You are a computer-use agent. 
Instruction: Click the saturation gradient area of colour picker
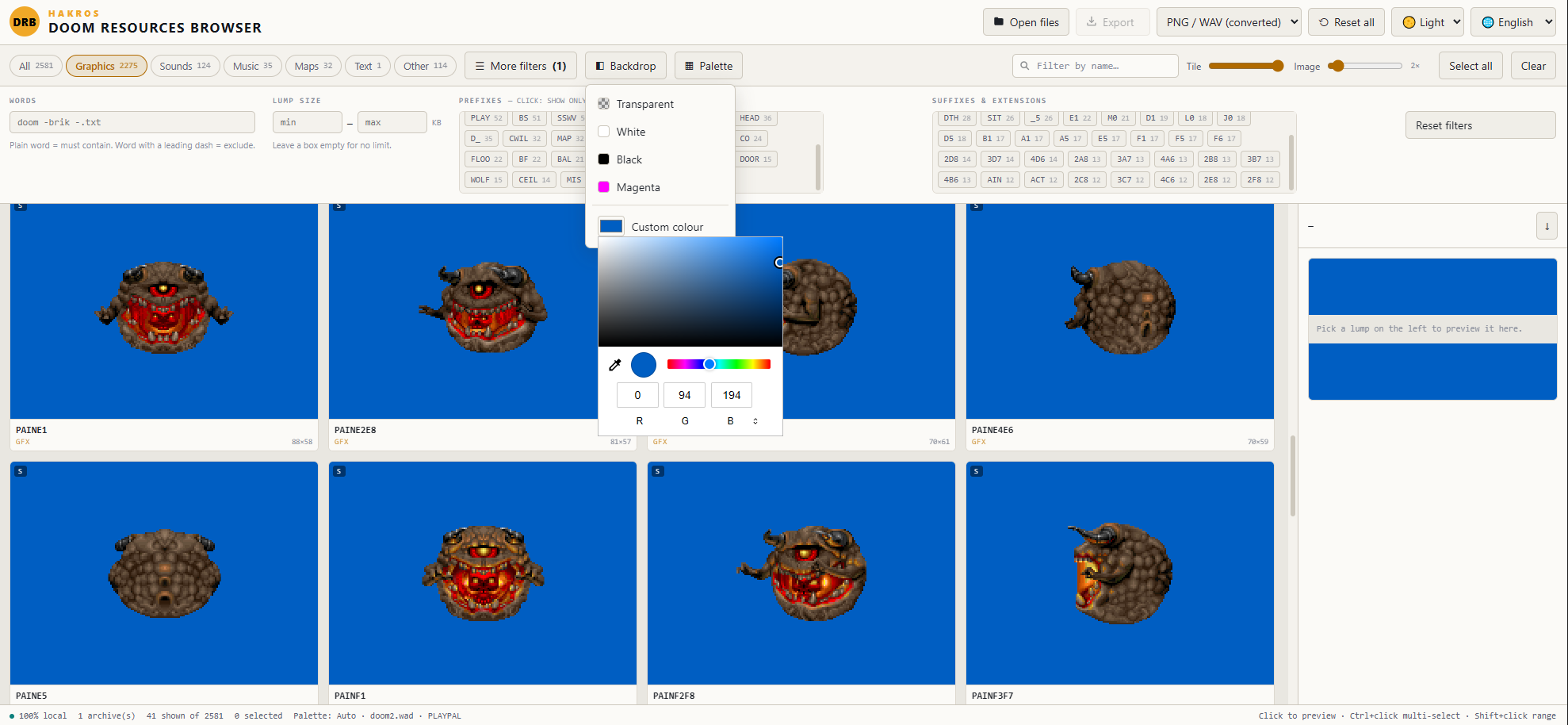[x=690, y=292]
